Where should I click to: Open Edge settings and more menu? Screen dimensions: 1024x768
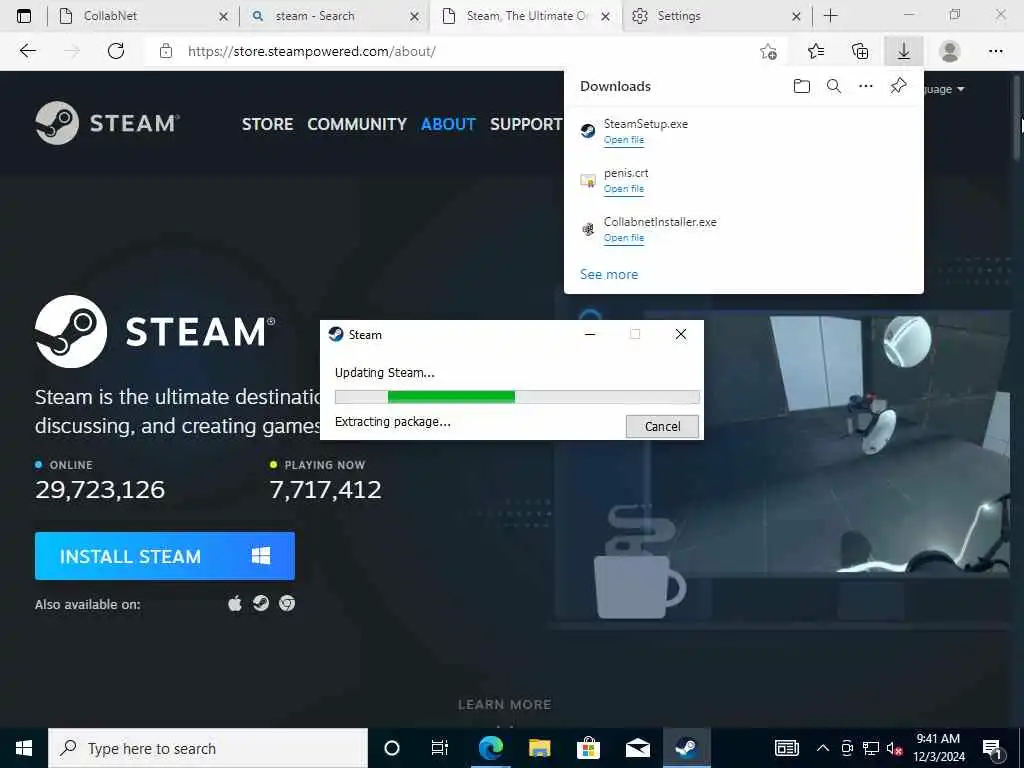[995, 51]
